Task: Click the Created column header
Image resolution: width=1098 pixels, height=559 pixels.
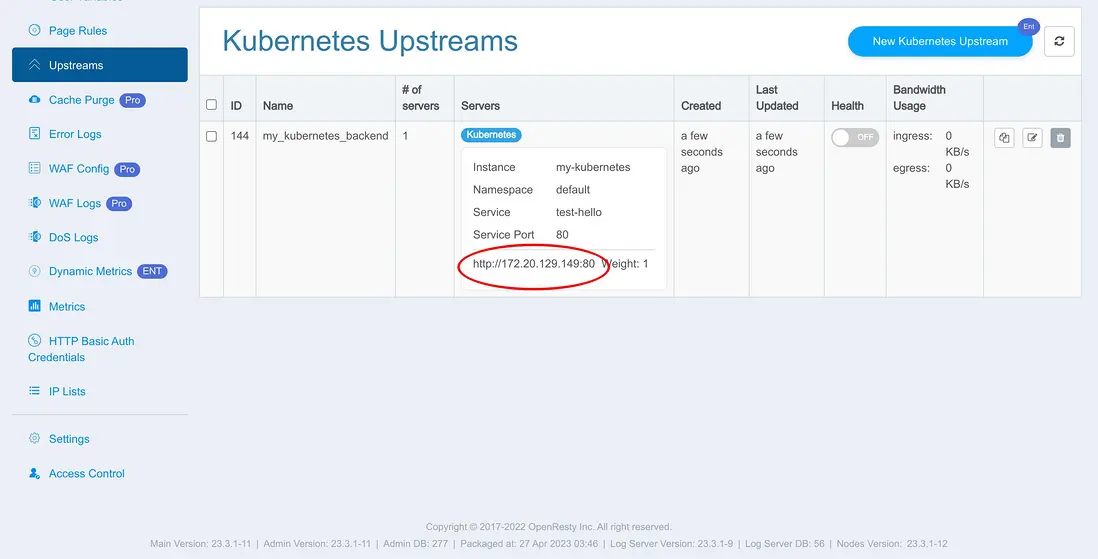Action: pos(701,106)
